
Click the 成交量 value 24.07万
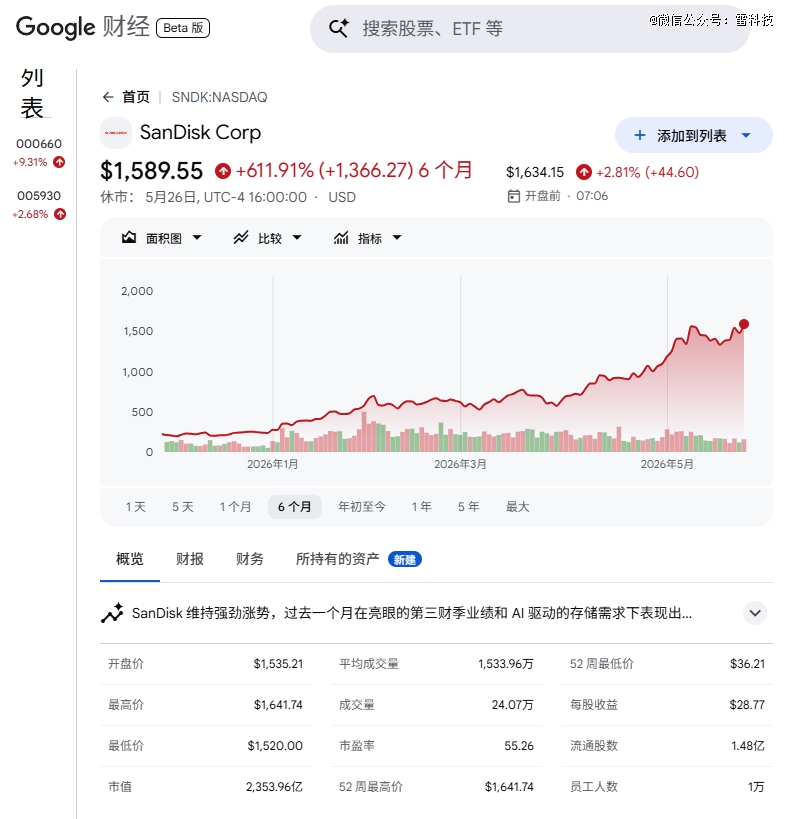(x=513, y=705)
